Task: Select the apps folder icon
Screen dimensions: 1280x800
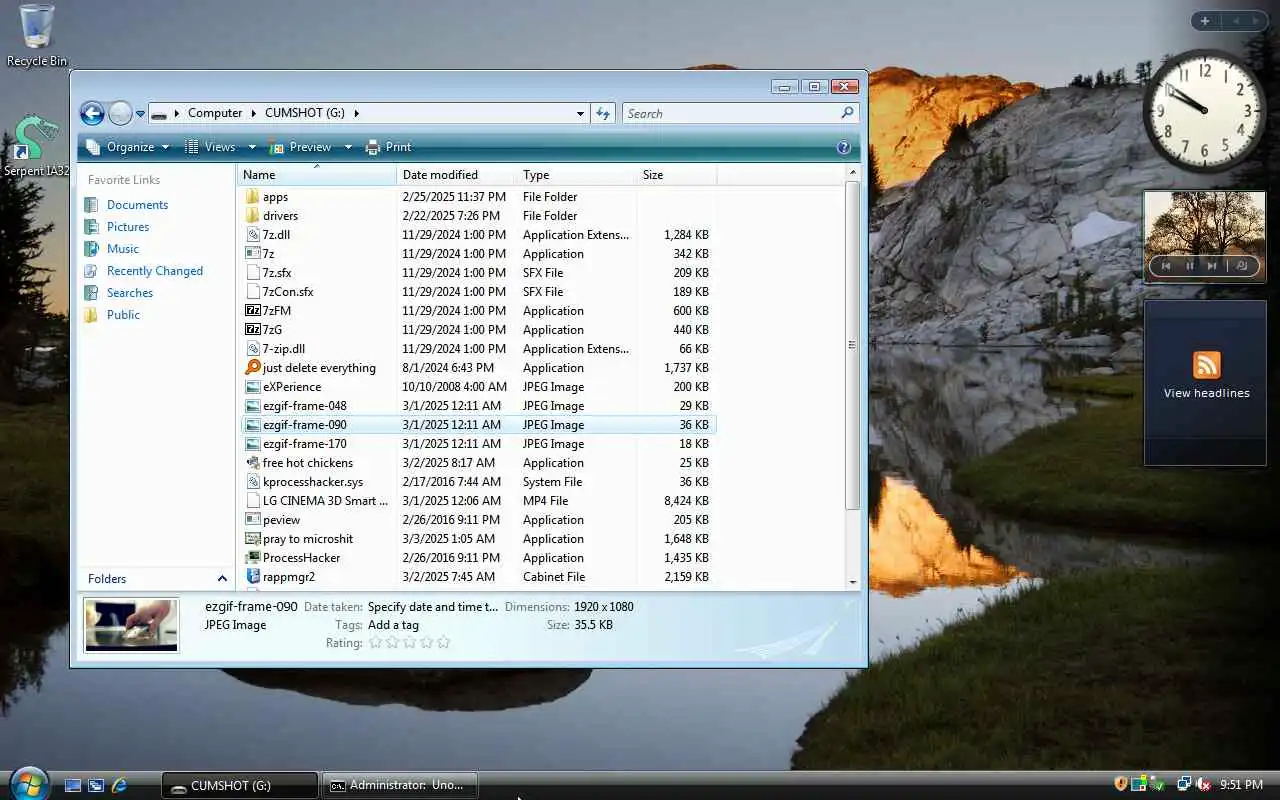Action: pos(253,197)
